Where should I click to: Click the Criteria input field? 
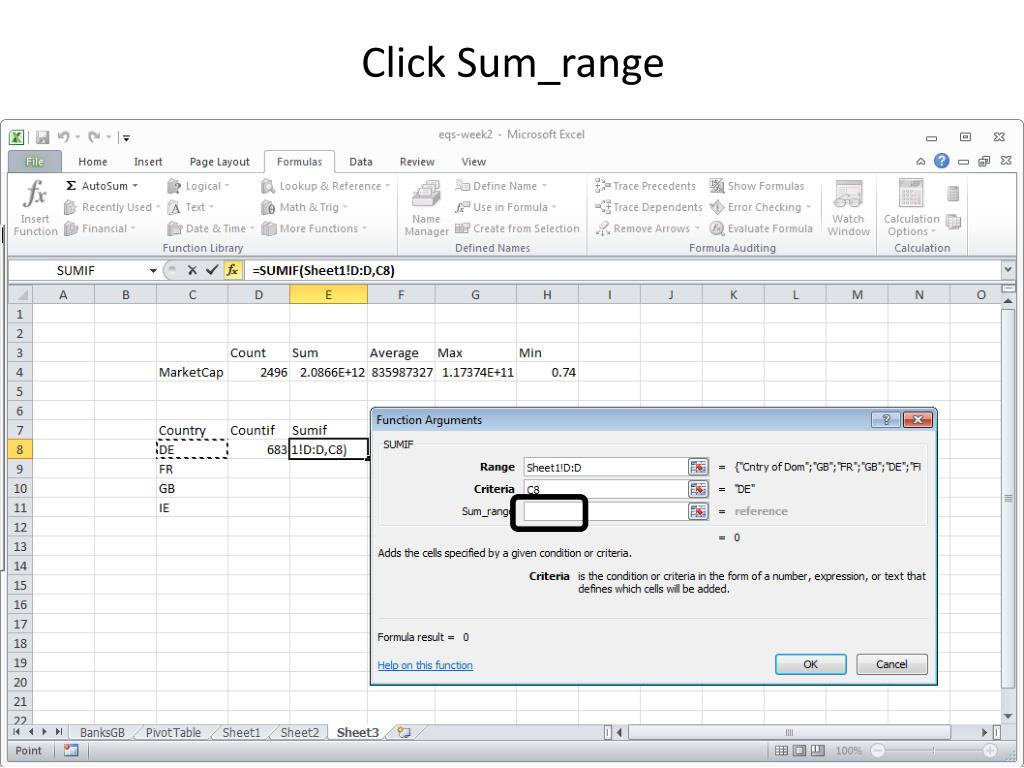click(605, 489)
